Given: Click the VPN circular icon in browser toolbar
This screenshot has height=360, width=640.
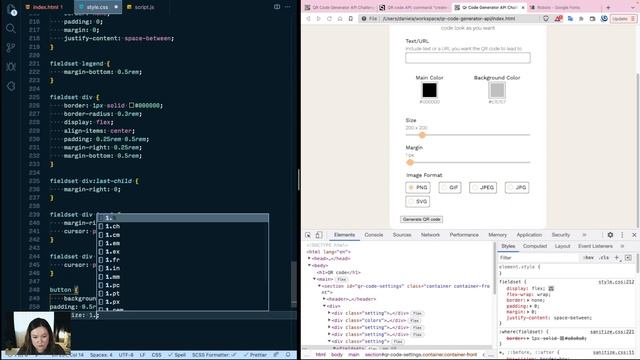Looking at the screenshot, I should pos(604,19).
